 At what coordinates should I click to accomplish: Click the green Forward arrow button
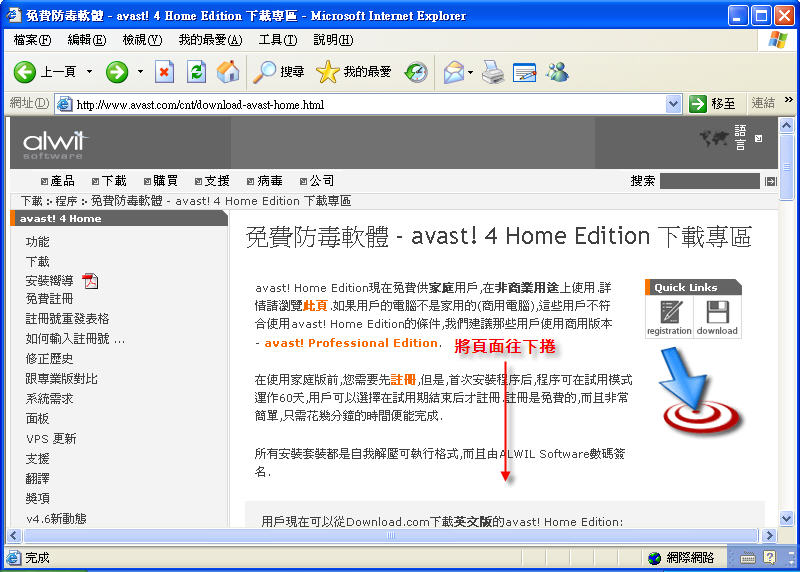117,72
